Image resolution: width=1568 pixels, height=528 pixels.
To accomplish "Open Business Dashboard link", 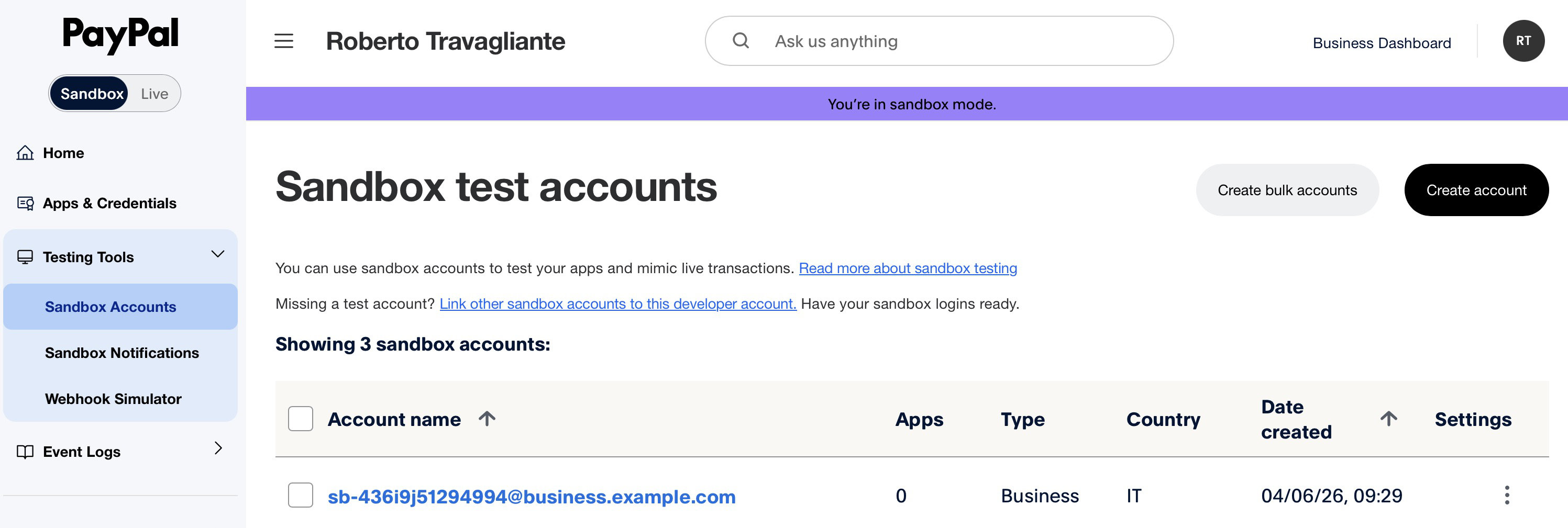I will [x=1381, y=43].
